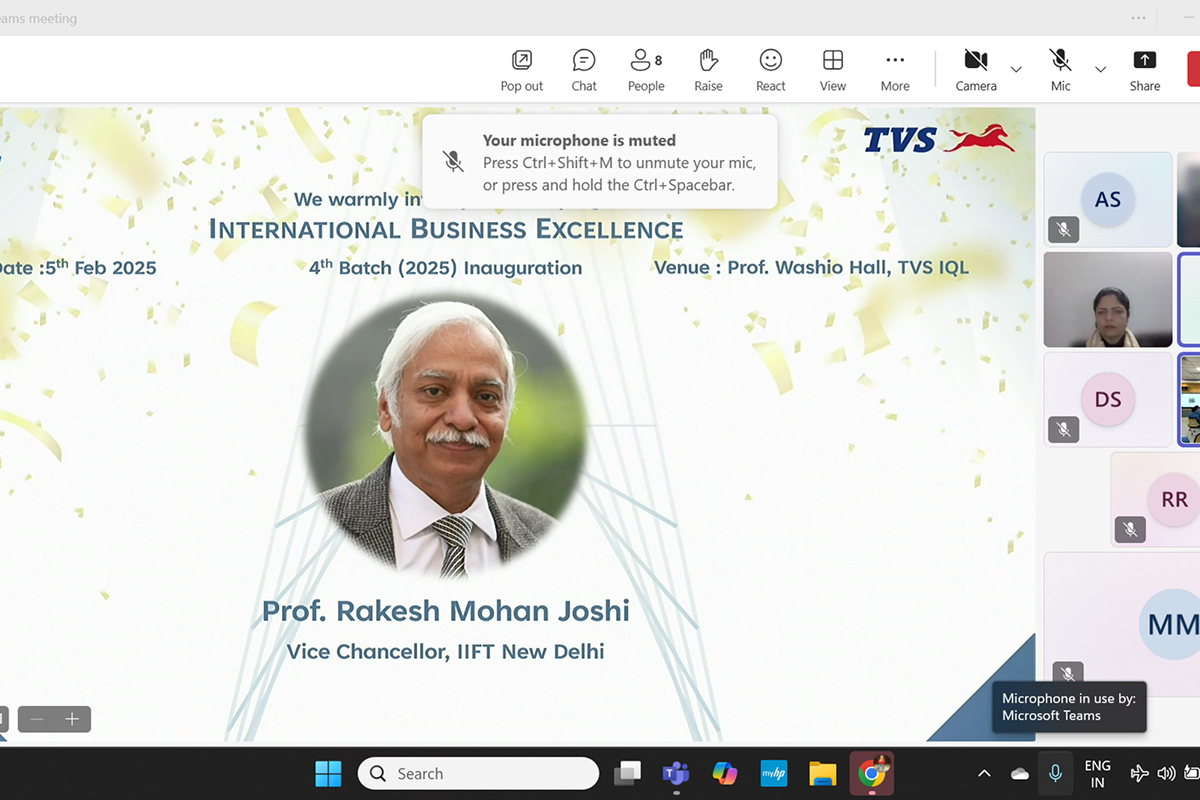The image size is (1200, 800).
Task: Select the MM participant tile
Action: 1122,625
